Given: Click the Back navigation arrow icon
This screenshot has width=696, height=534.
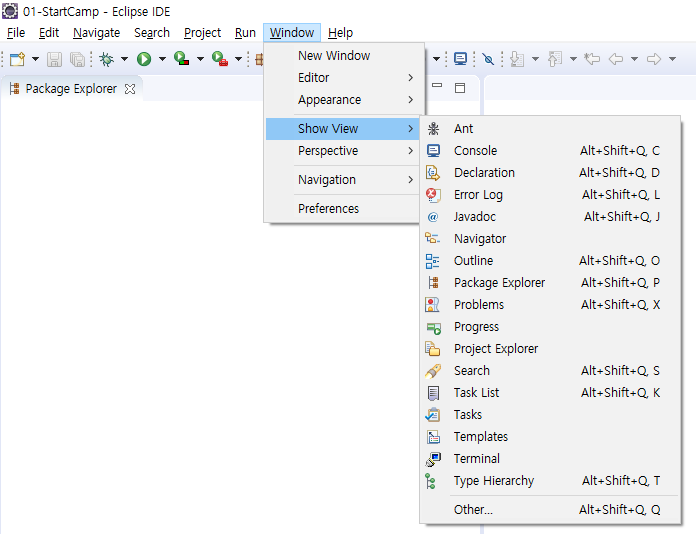Looking at the screenshot, I should (x=616, y=59).
